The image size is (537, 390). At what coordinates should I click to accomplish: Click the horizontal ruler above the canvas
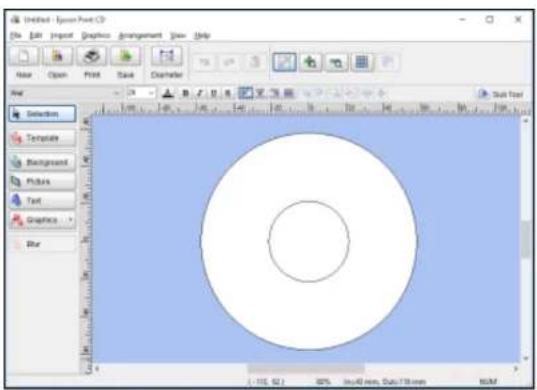(x=310, y=108)
